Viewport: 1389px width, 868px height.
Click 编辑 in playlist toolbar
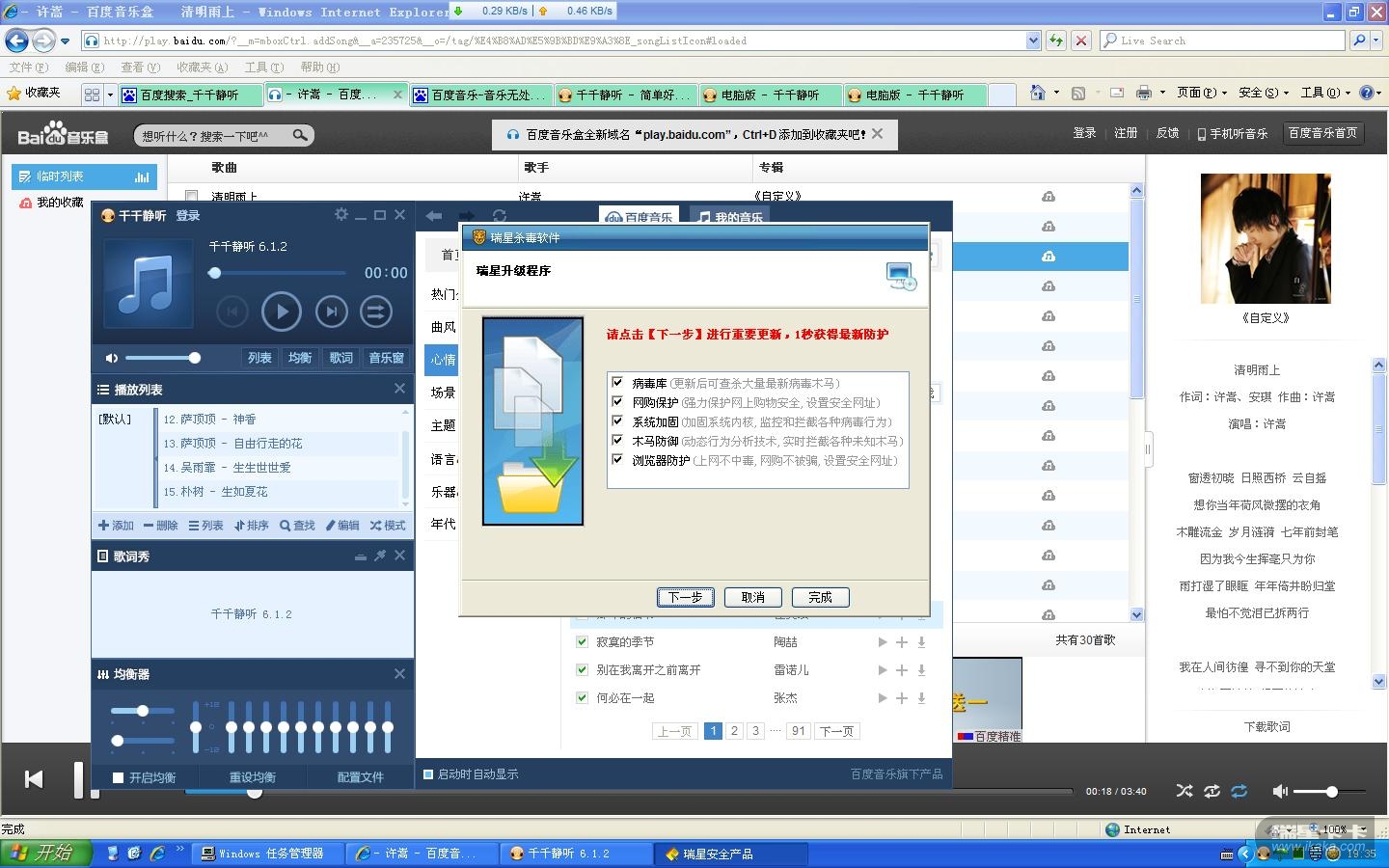tap(342, 526)
